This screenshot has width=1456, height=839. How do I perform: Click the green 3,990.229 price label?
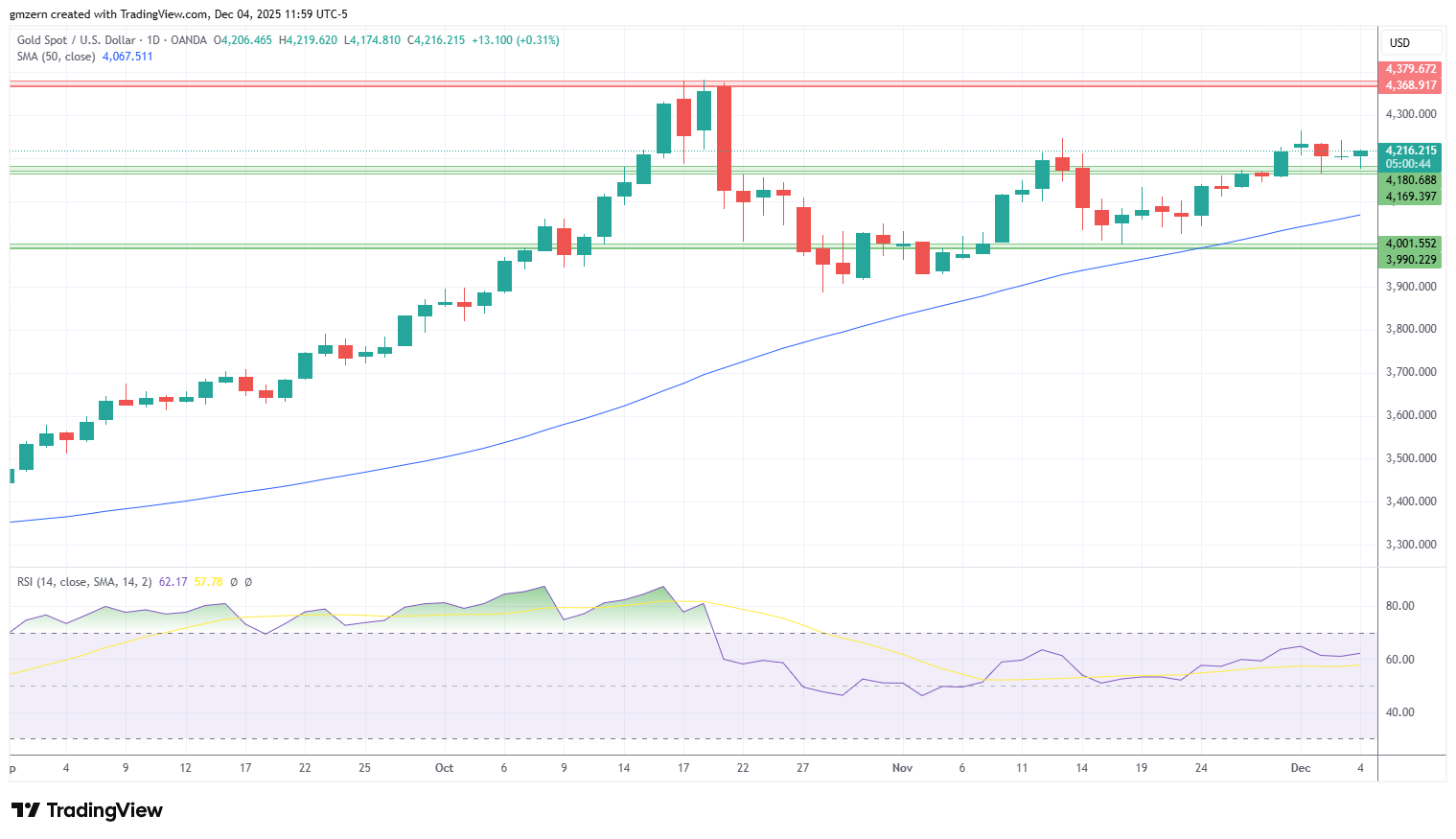coord(1411,260)
